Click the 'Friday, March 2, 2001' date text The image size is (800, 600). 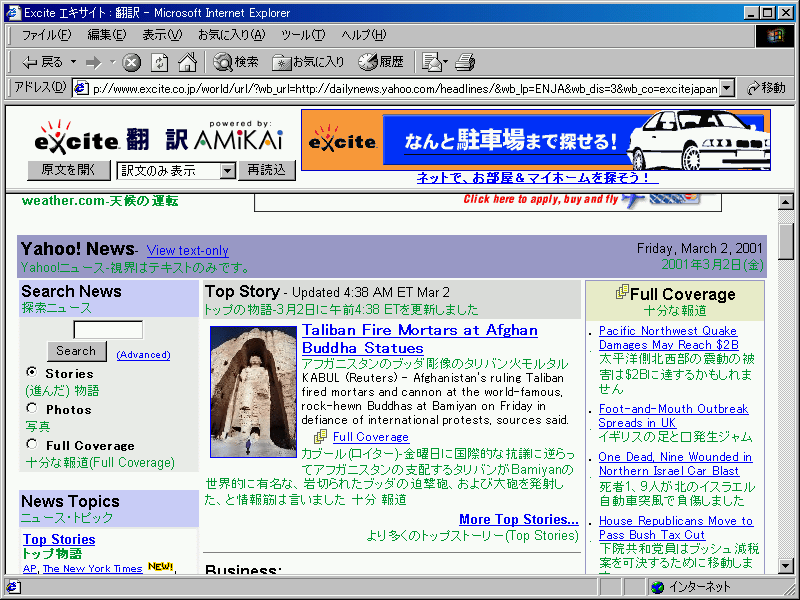pyautogui.click(x=699, y=248)
